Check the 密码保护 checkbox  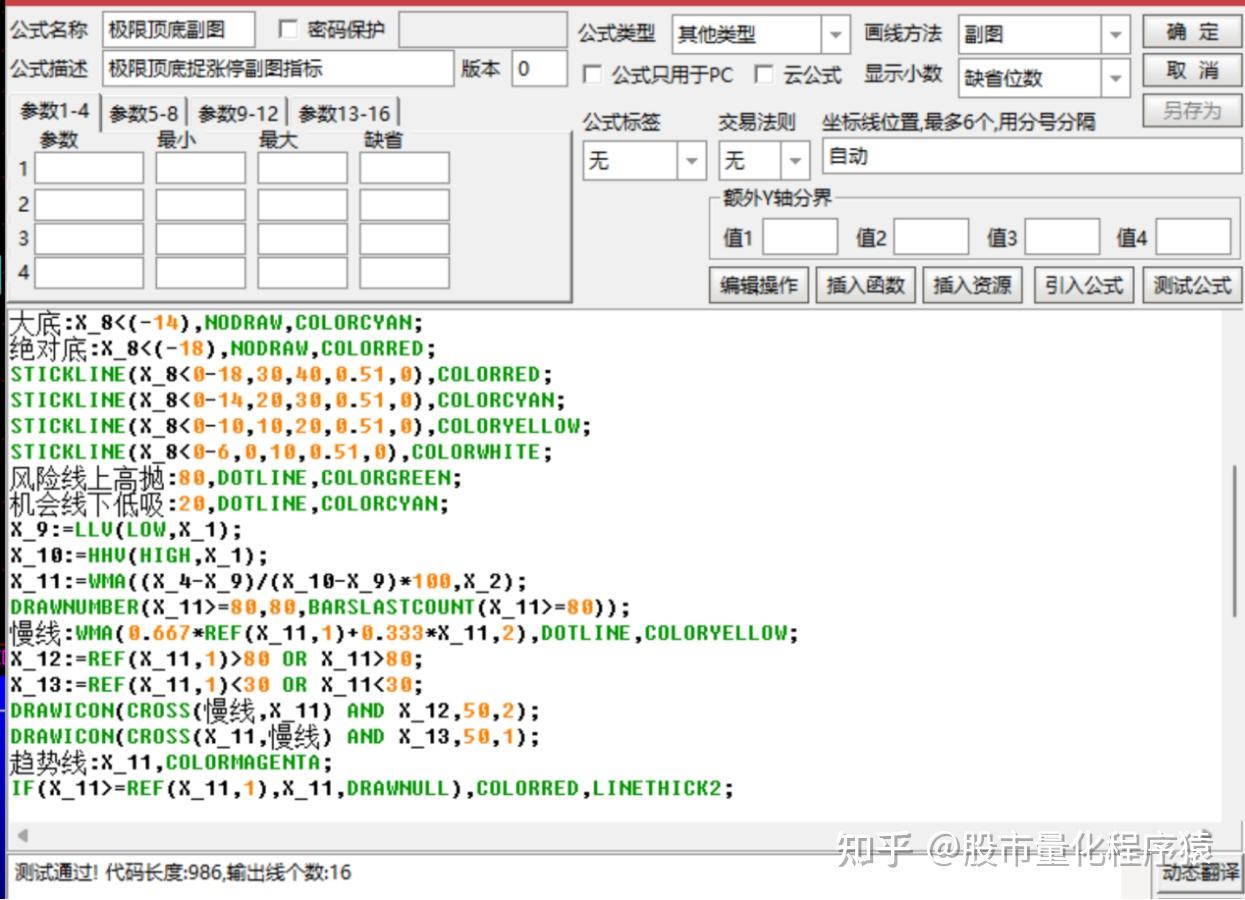pos(288,30)
